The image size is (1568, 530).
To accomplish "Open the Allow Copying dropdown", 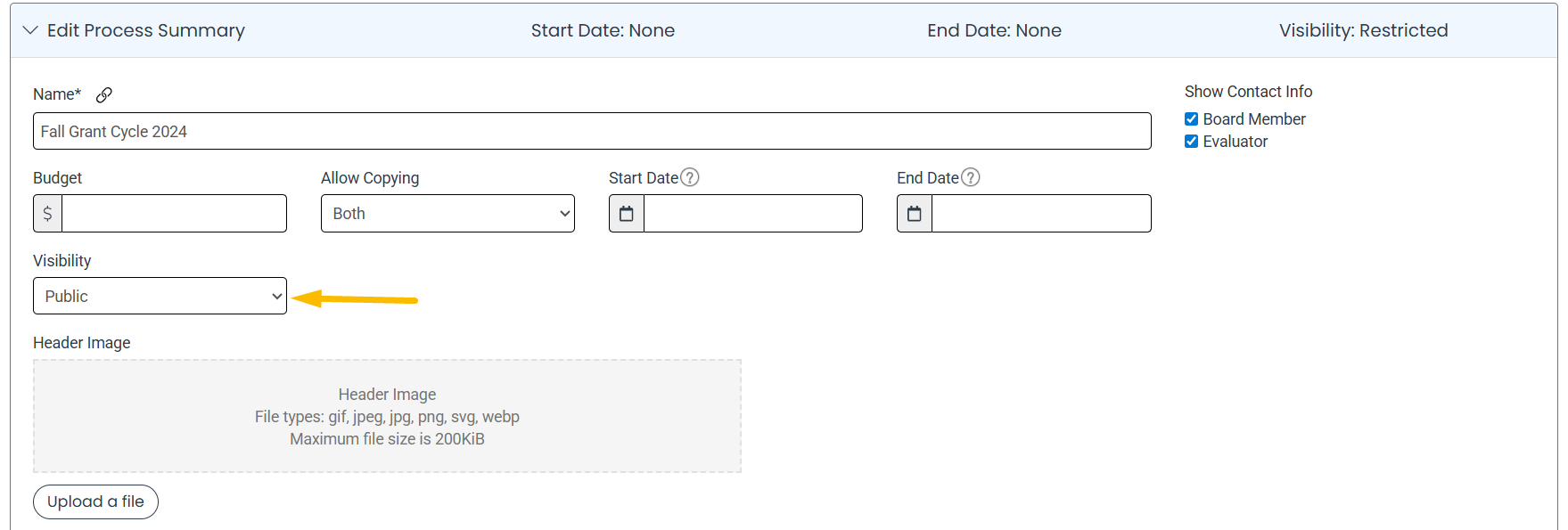I will coord(447,213).
